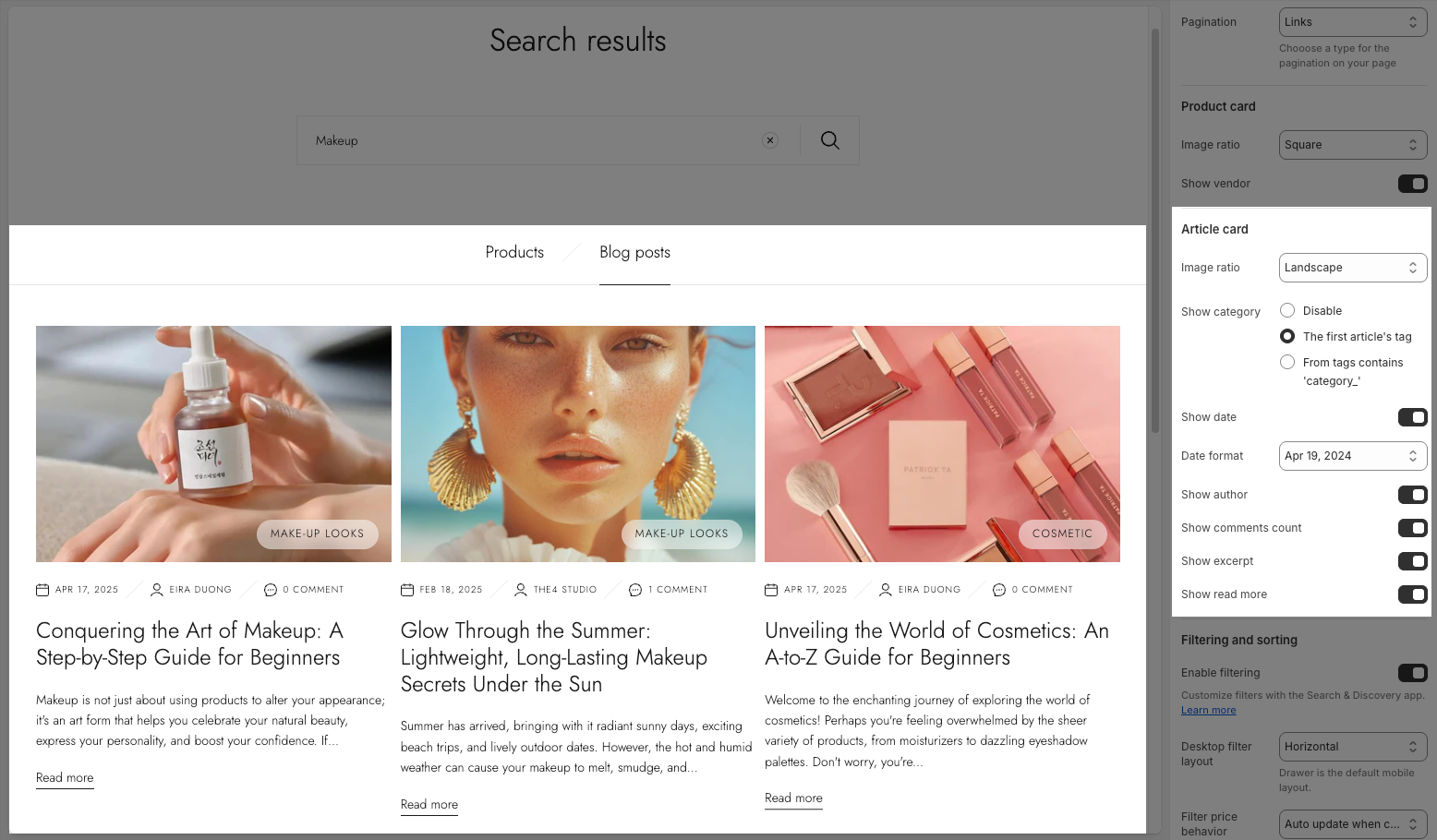This screenshot has height=840, width=1437.
Task: Select the Blog posts tab
Action: [634, 252]
